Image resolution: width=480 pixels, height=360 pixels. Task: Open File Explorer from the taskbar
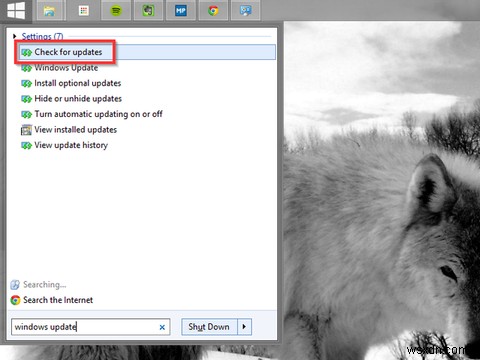[49, 11]
